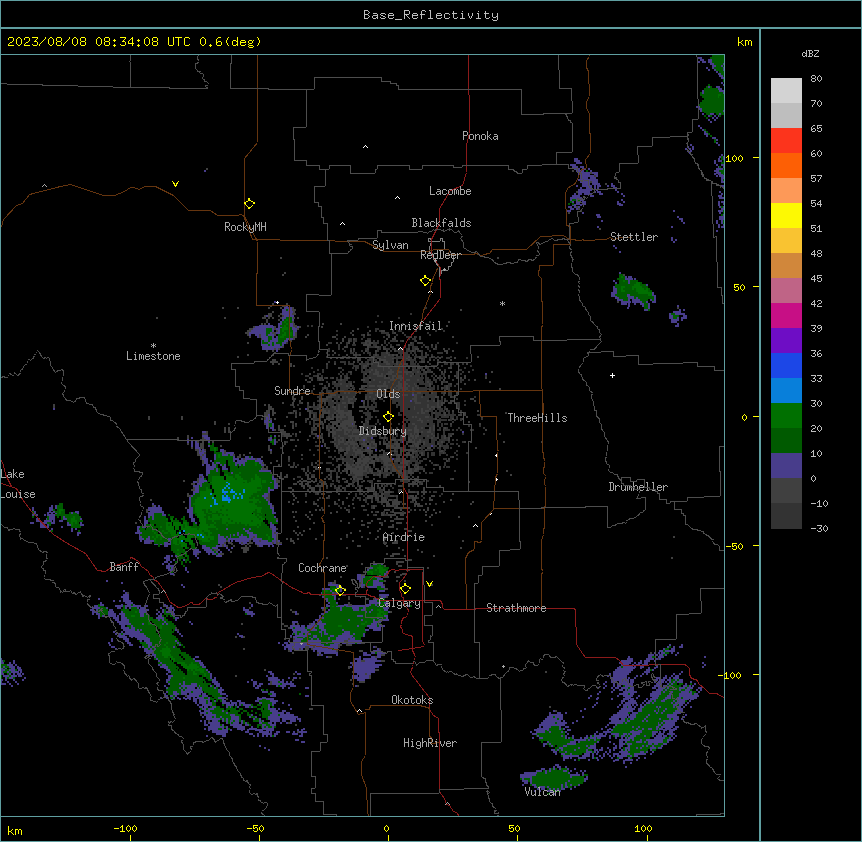Click the white plus marker north of Drumheller
862x842 pixels.
tap(612, 375)
